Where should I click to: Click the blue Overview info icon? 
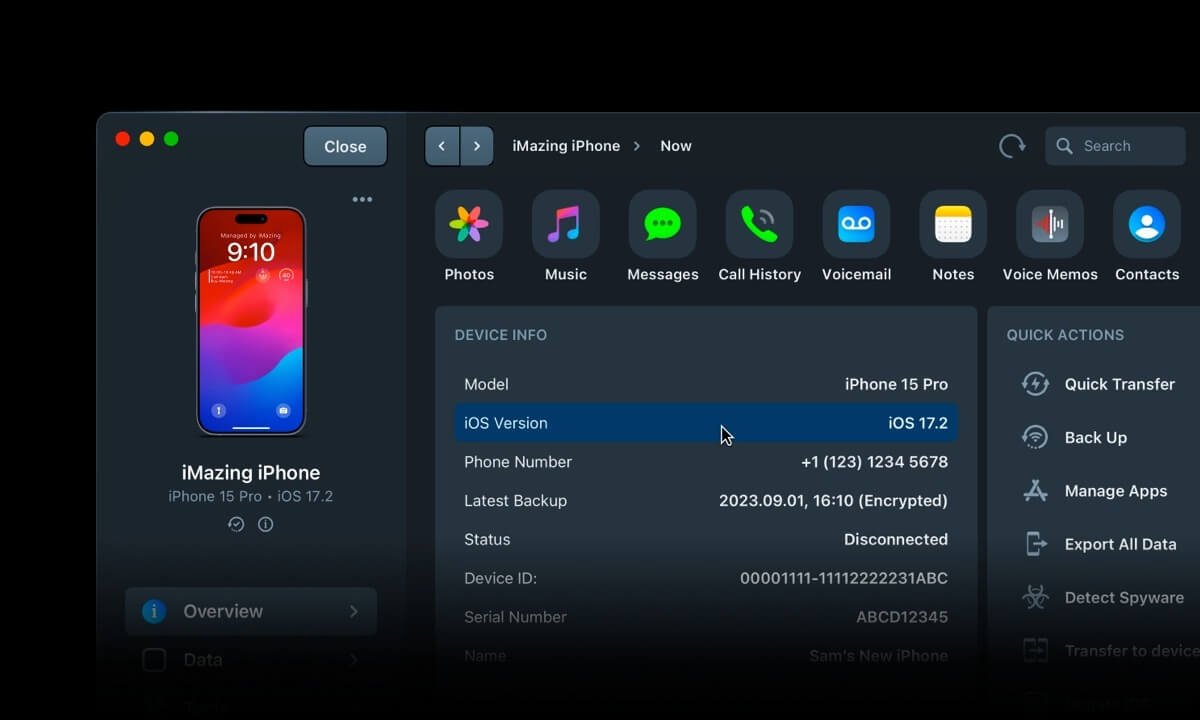click(x=154, y=611)
